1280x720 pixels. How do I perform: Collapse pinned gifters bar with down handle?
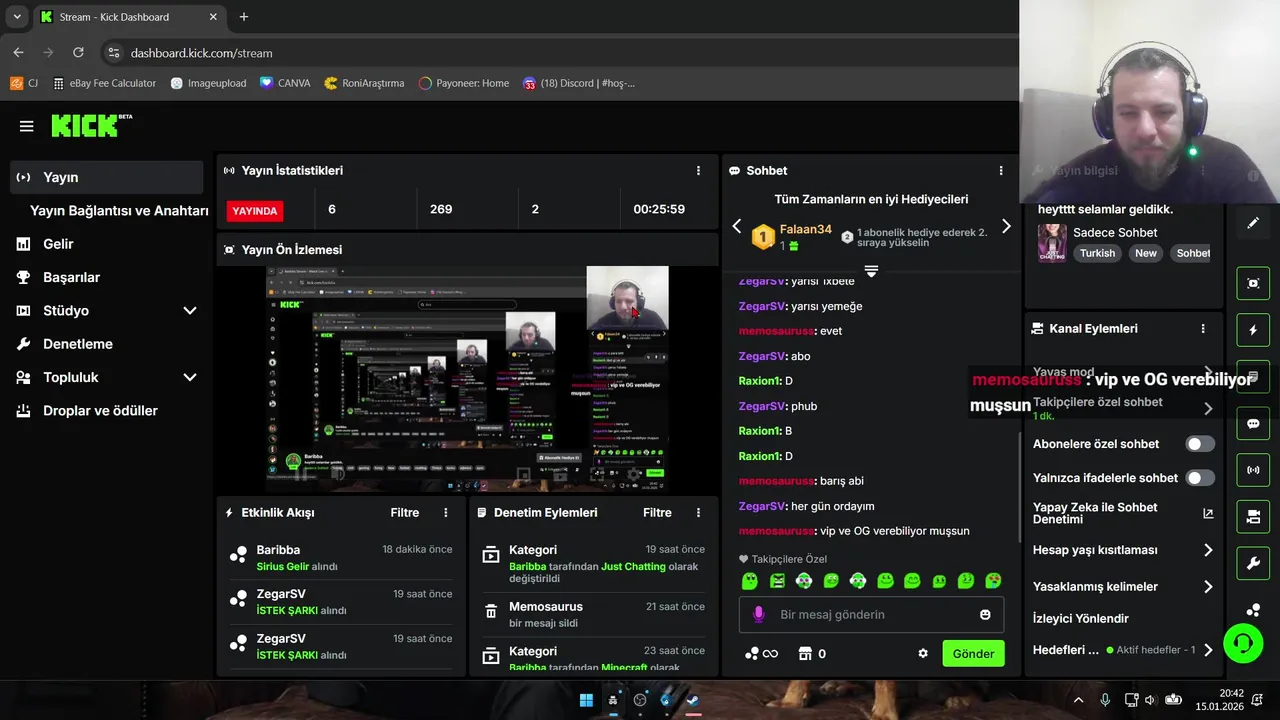[871, 271]
